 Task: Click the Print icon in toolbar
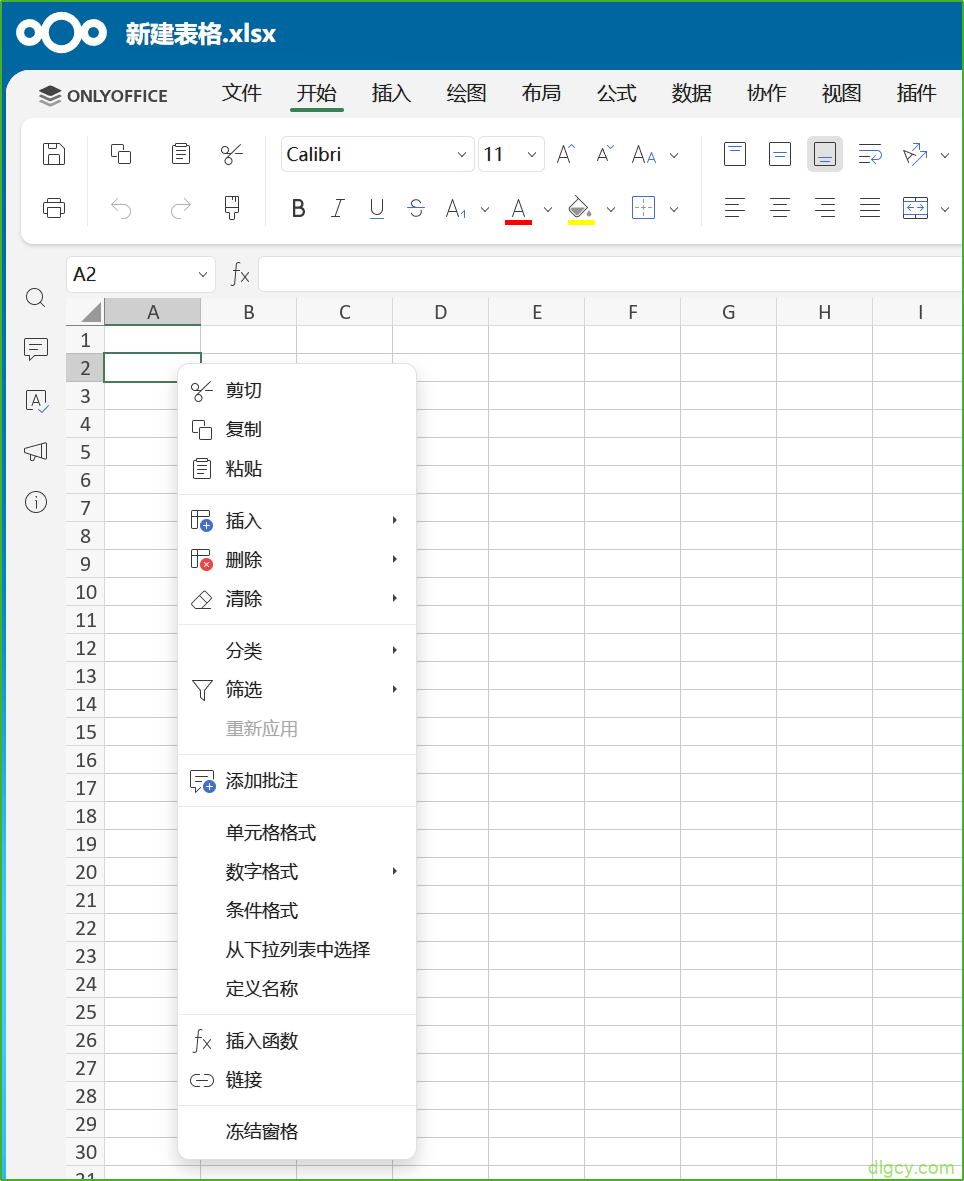[53, 208]
